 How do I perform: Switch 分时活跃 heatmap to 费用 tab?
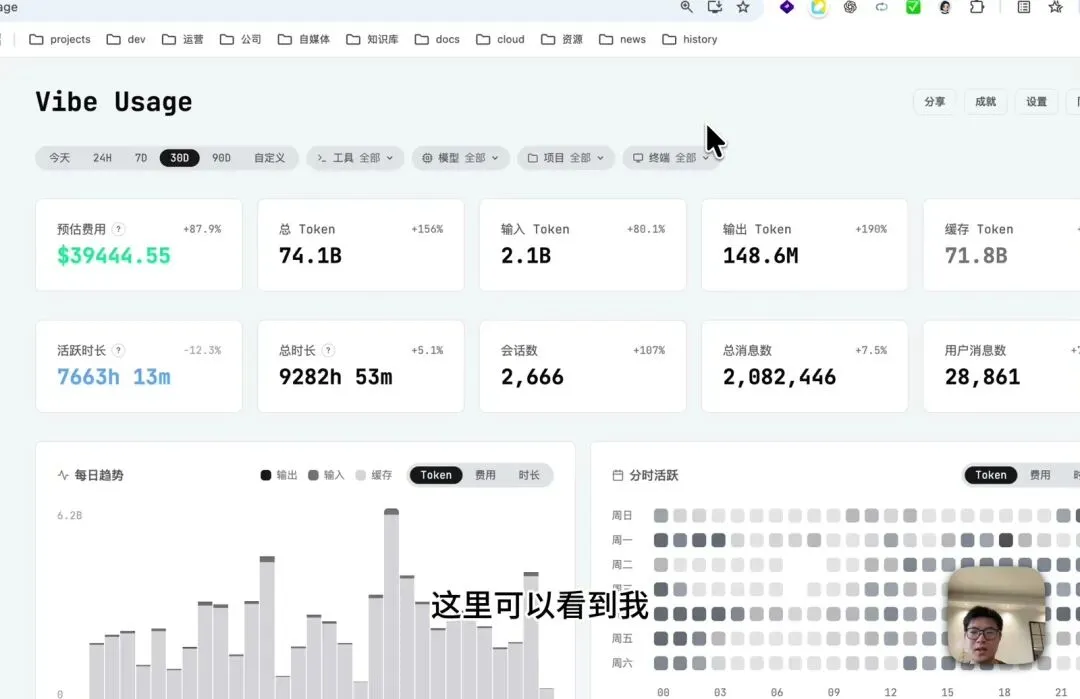coord(1040,475)
